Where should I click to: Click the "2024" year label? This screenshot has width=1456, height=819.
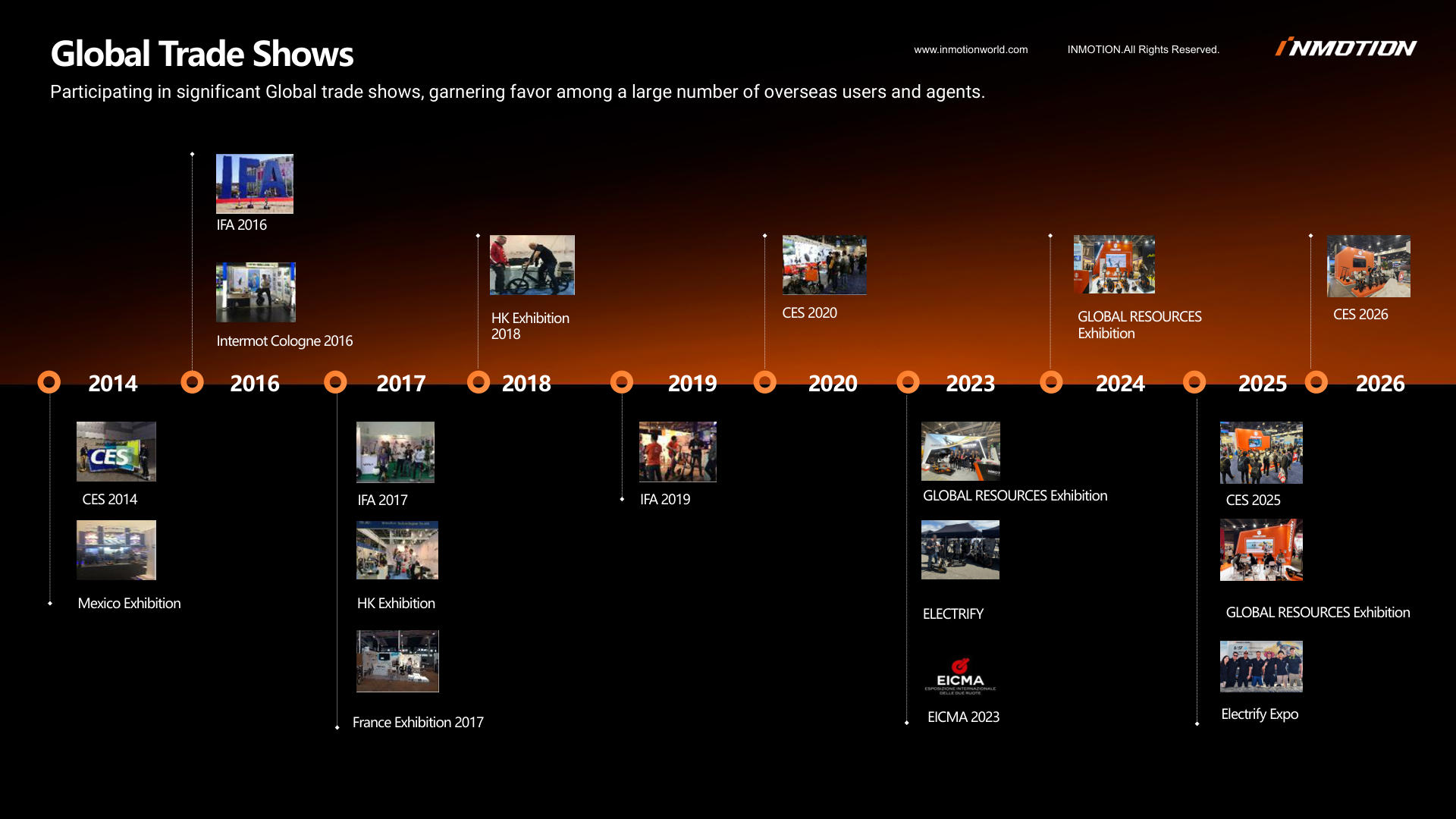[x=1120, y=384]
